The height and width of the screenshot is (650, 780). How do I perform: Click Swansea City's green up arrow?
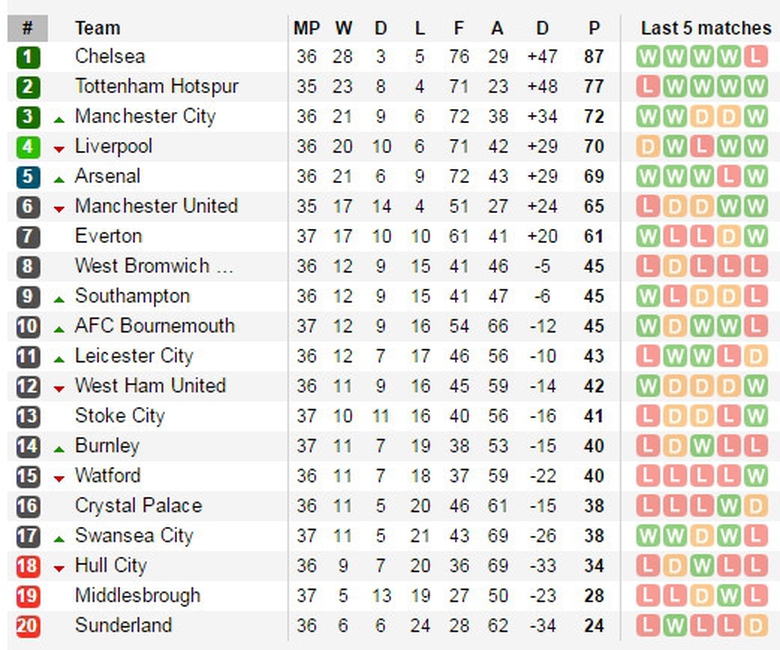(59, 538)
